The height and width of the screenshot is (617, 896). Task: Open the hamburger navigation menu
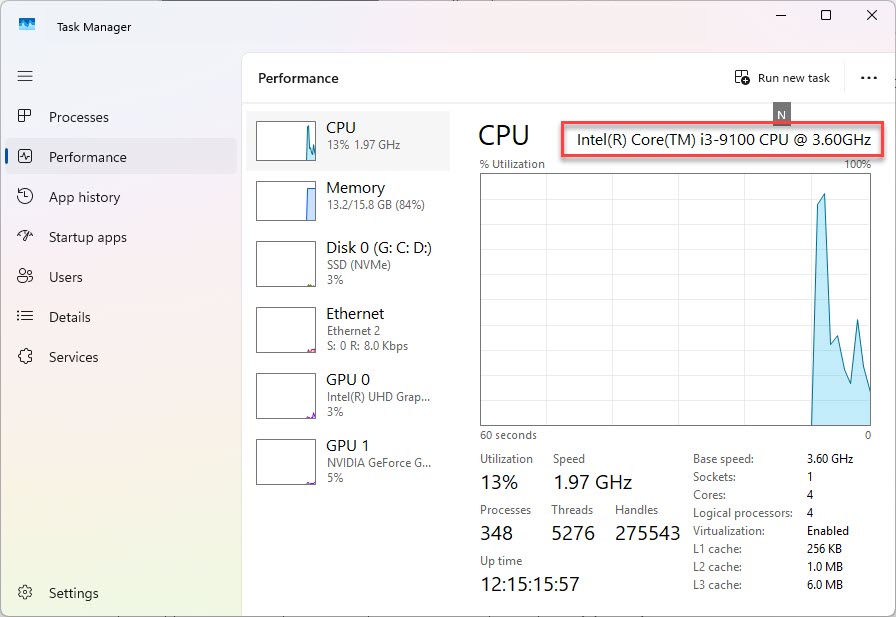pos(25,76)
